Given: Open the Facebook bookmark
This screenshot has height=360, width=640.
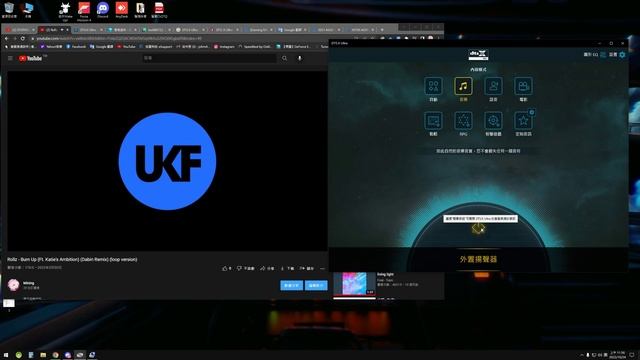Looking at the screenshot, I should [76, 47].
